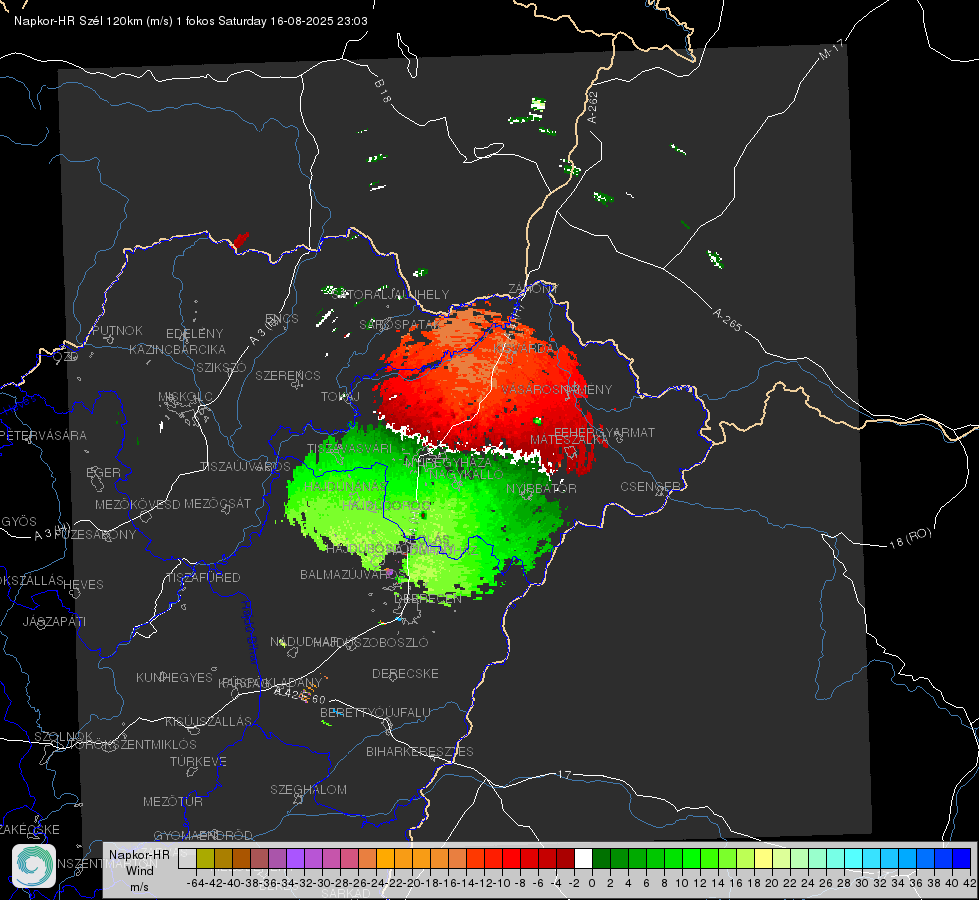Select the MISKOLC city label
The image size is (979, 900).
[x=185, y=397]
